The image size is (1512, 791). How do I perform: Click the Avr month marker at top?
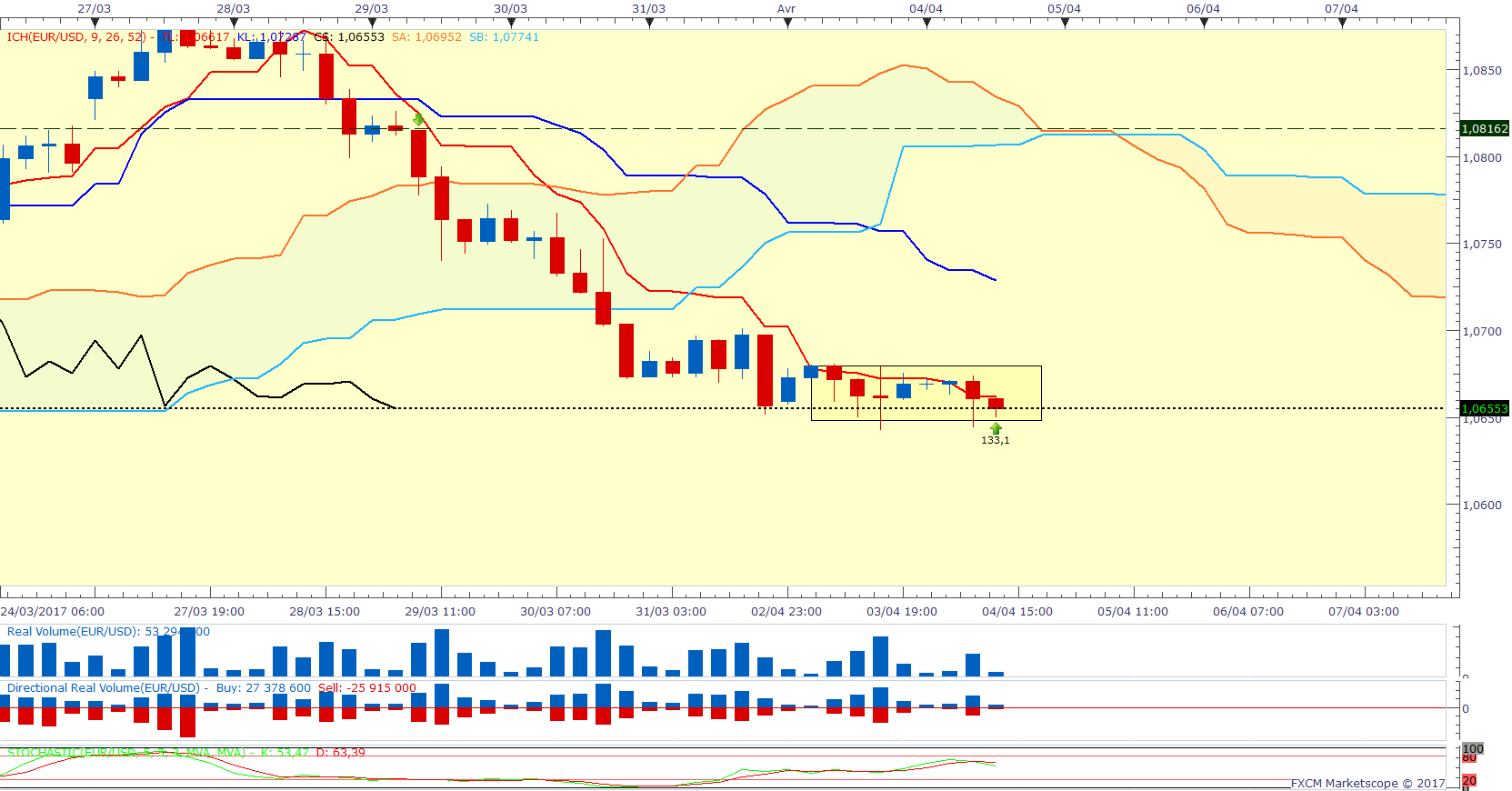click(786, 9)
